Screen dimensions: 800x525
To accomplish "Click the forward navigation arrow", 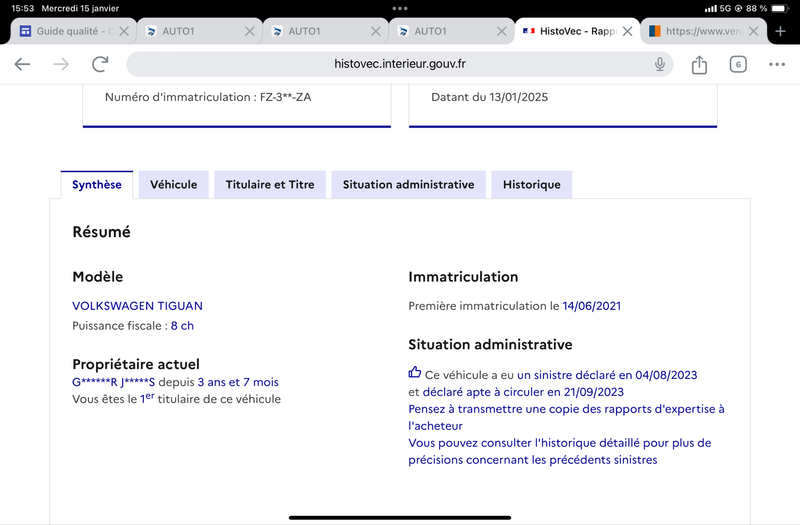I will (x=61, y=64).
